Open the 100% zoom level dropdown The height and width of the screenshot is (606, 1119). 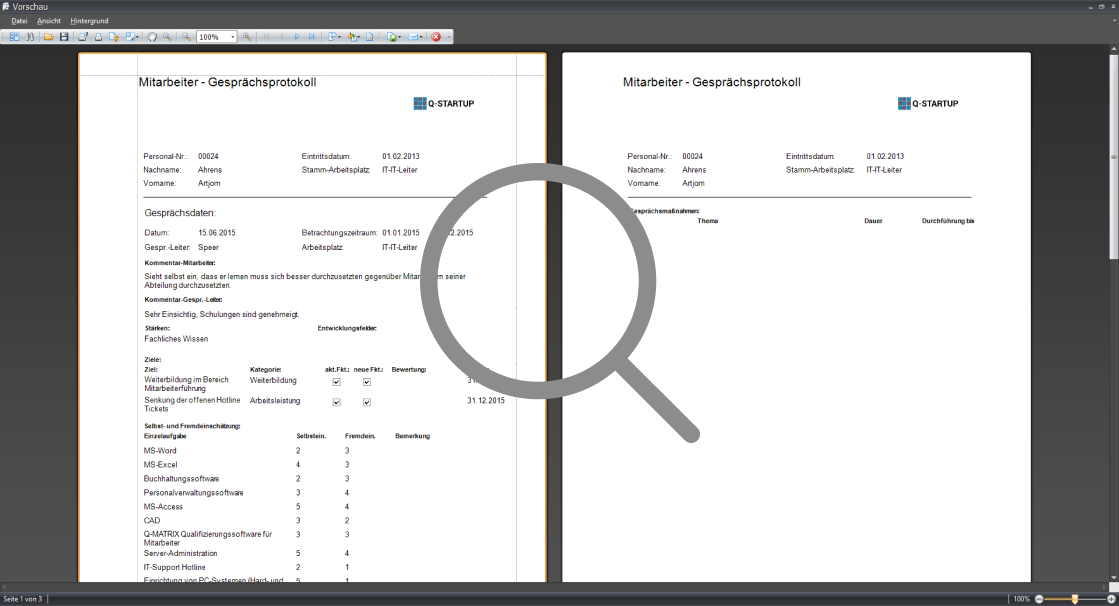pos(233,37)
